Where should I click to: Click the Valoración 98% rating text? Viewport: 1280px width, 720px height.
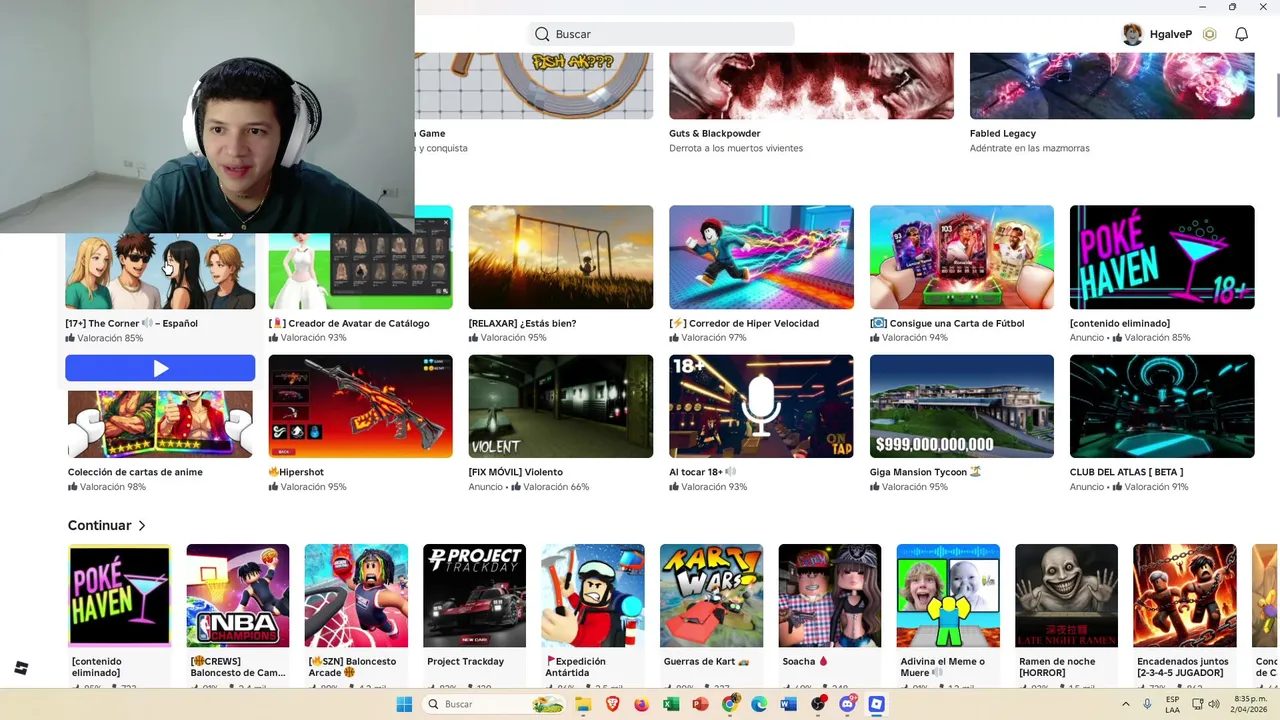[x=113, y=487]
